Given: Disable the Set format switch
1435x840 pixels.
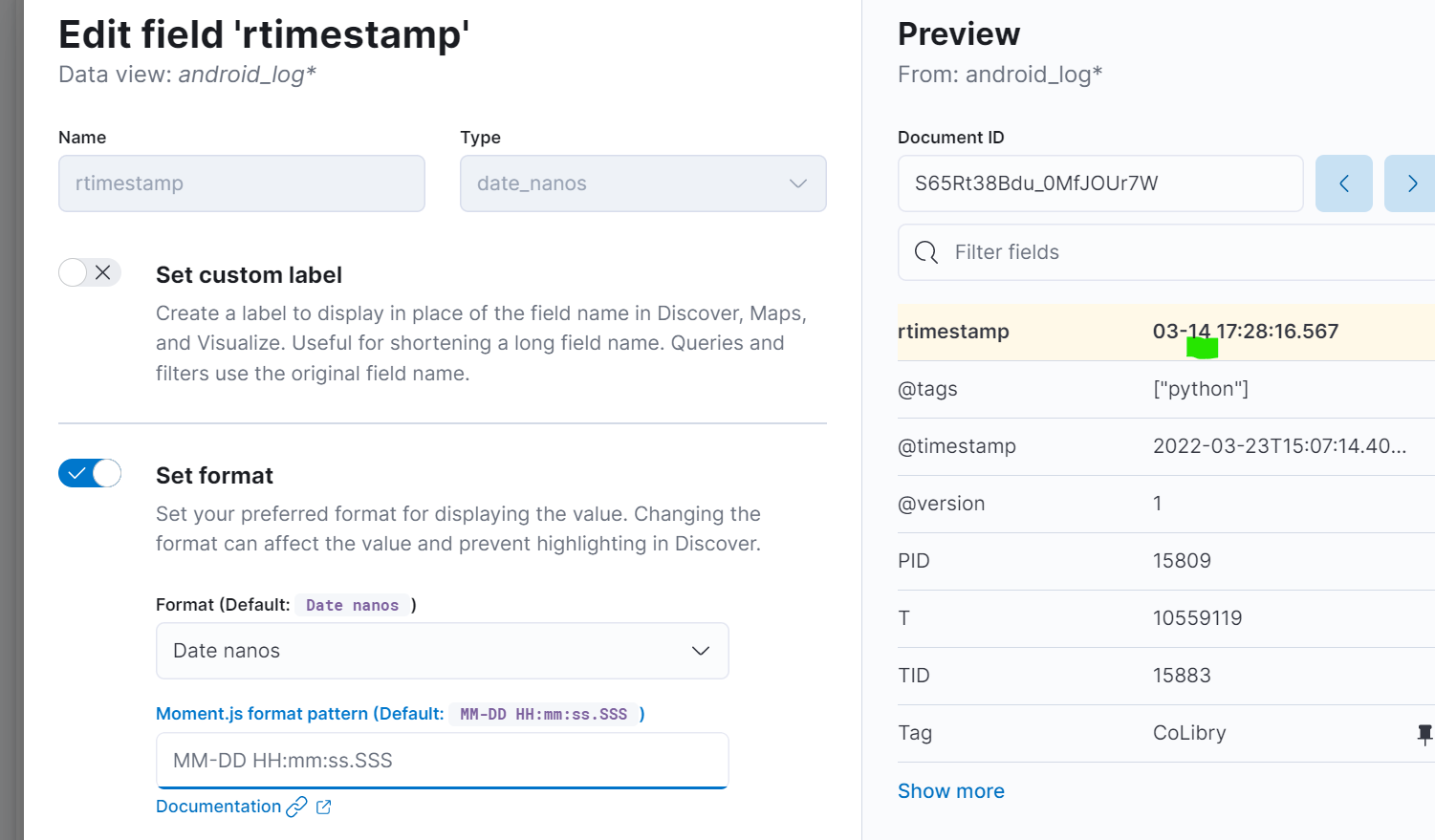Looking at the screenshot, I should tap(89, 473).
